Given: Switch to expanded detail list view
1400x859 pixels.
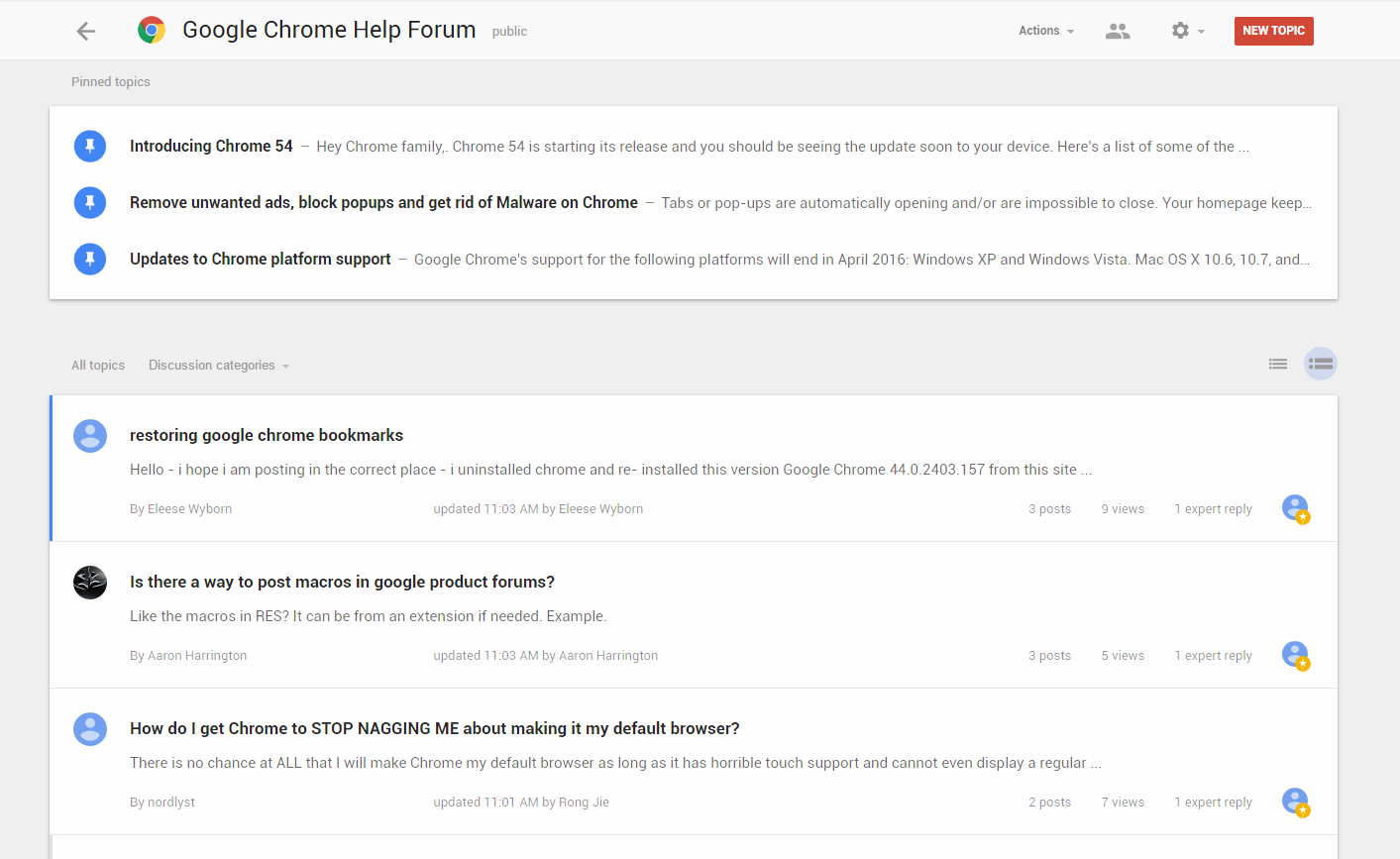Looking at the screenshot, I should [1321, 365].
